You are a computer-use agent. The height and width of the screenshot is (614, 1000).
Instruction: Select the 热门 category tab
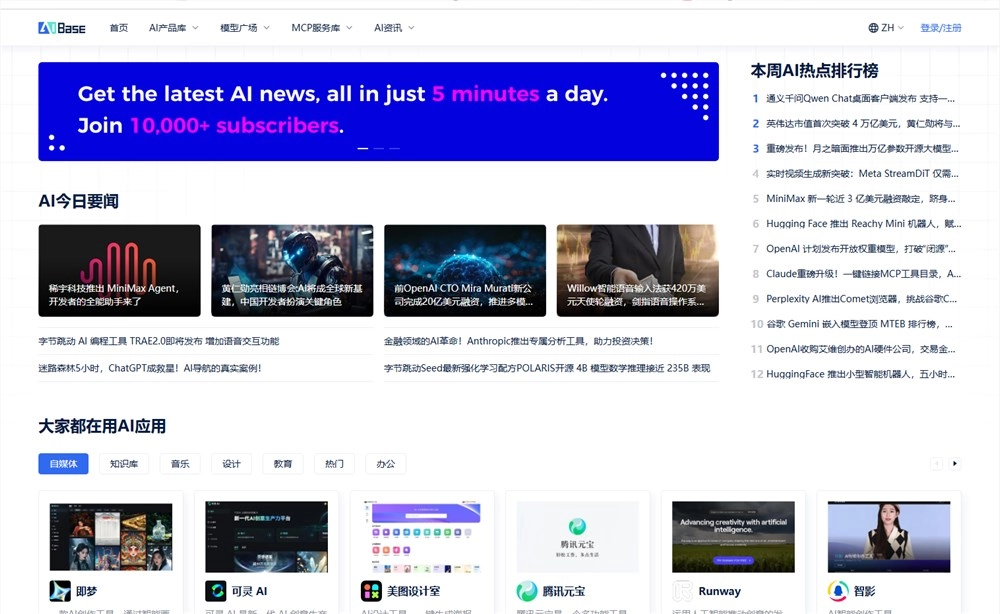coord(334,464)
